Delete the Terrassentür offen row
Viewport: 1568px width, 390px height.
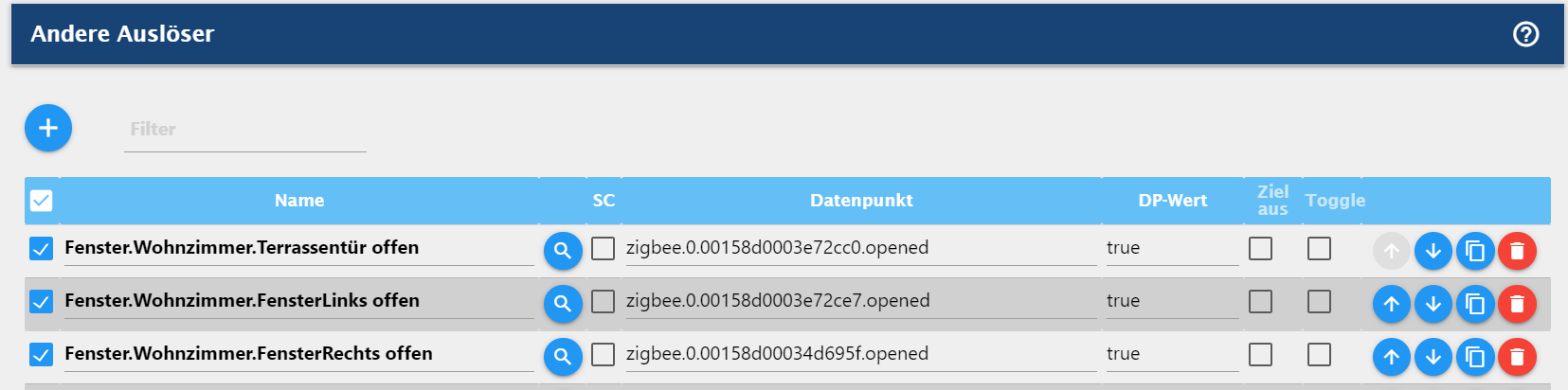[1517, 251]
